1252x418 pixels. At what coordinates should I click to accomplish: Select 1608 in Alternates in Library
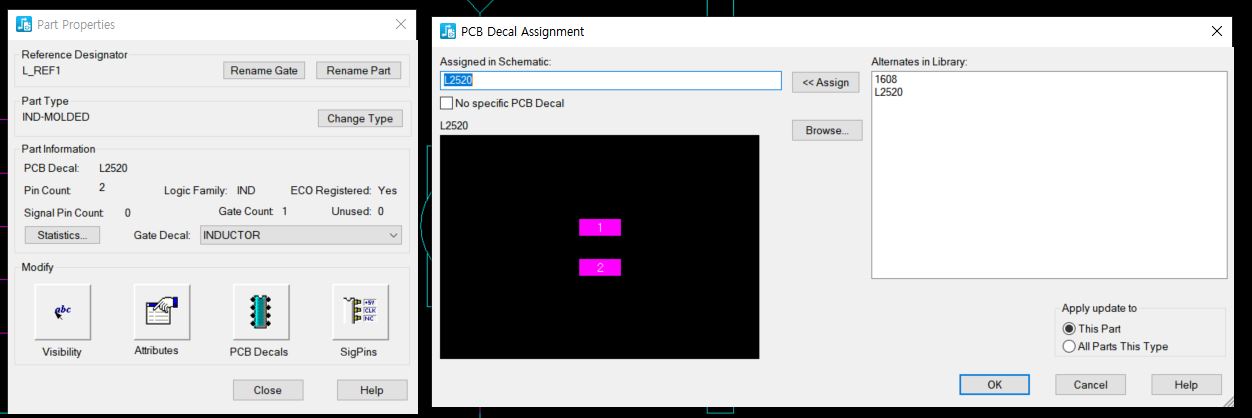pyautogui.click(x=884, y=80)
